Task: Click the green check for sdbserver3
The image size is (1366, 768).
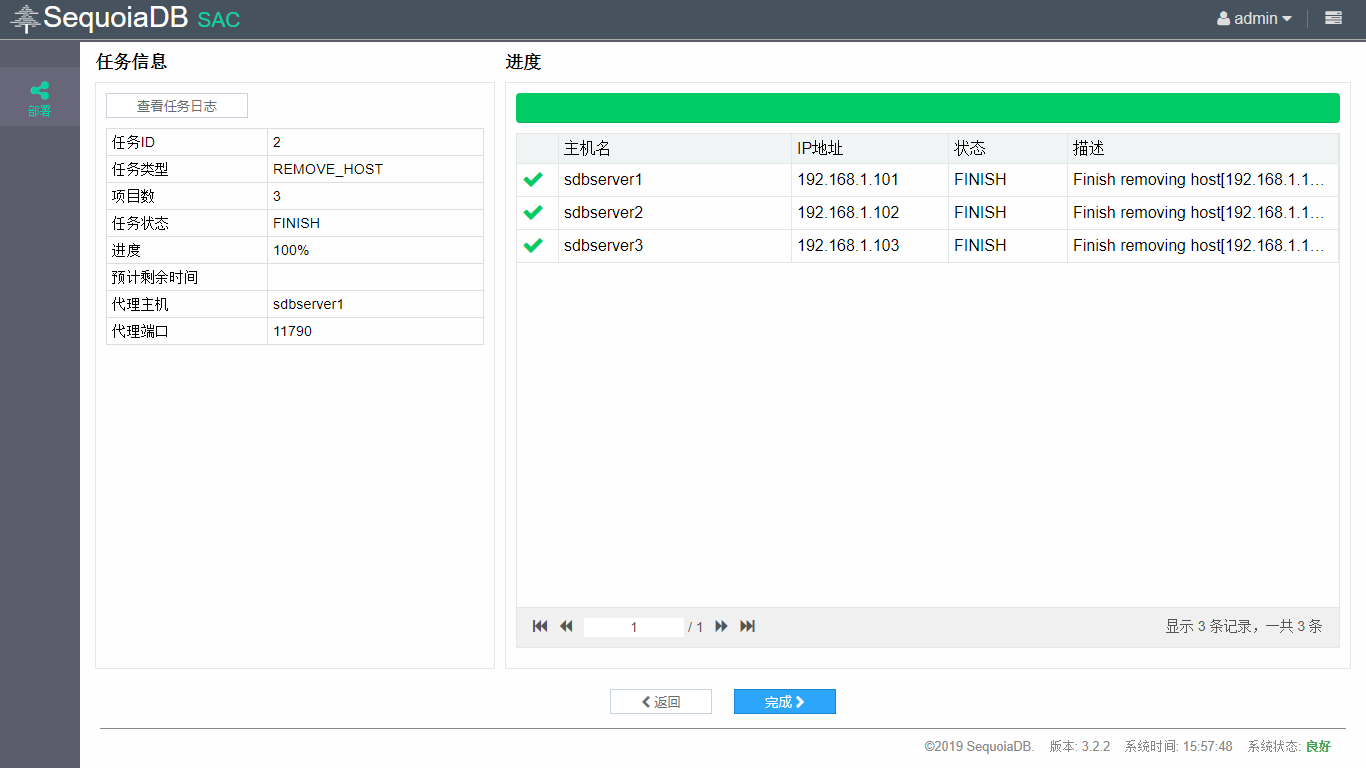Action: pos(533,246)
